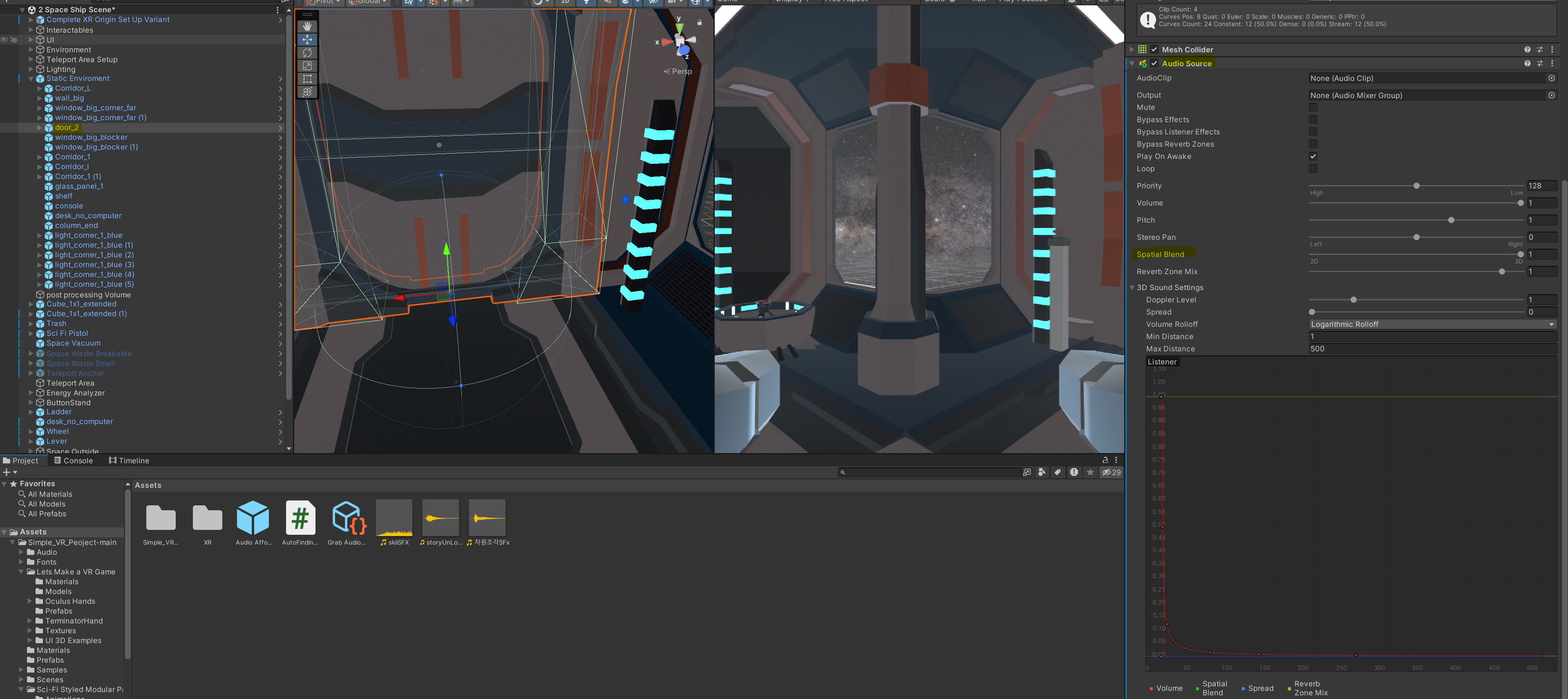Click Search by Type icon in Project

tap(1042, 472)
